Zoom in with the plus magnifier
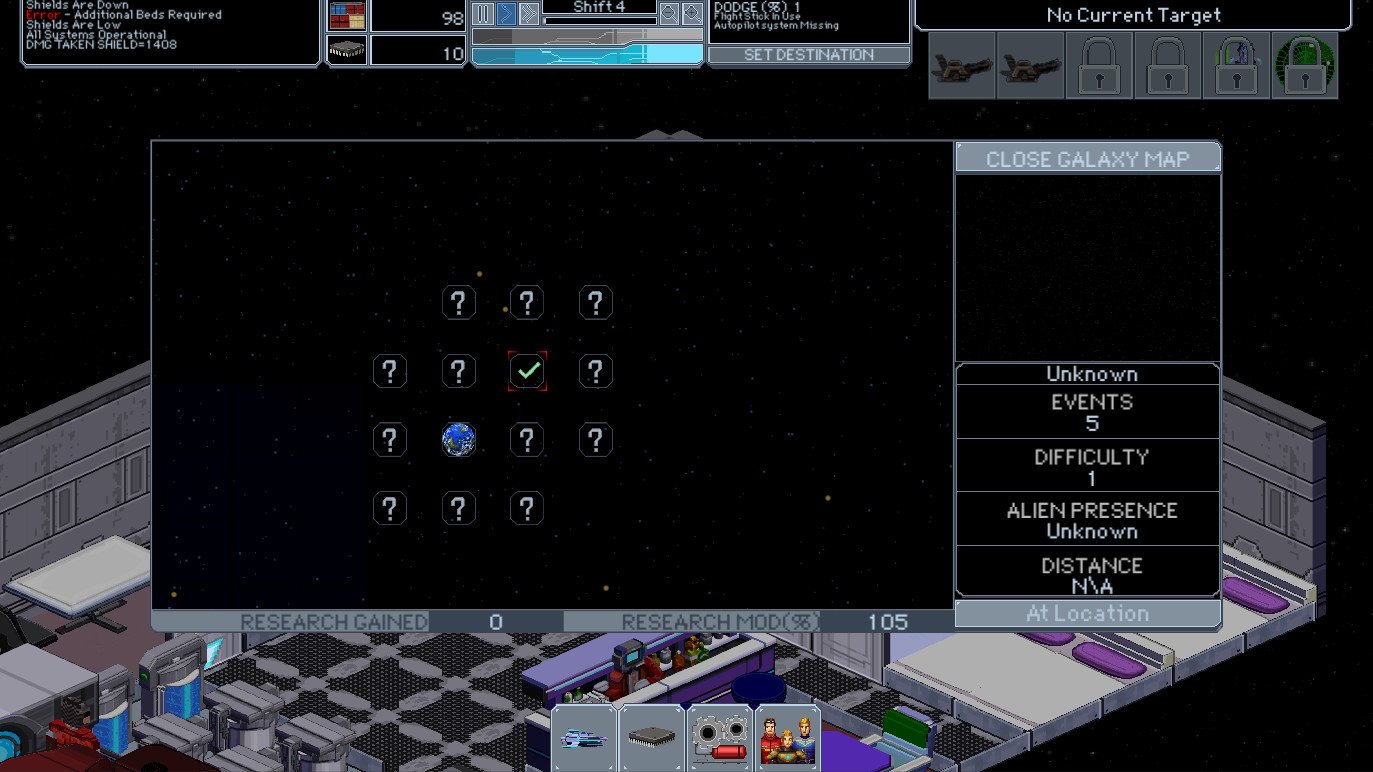The width and height of the screenshot is (1373, 772). [x=692, y=14]
